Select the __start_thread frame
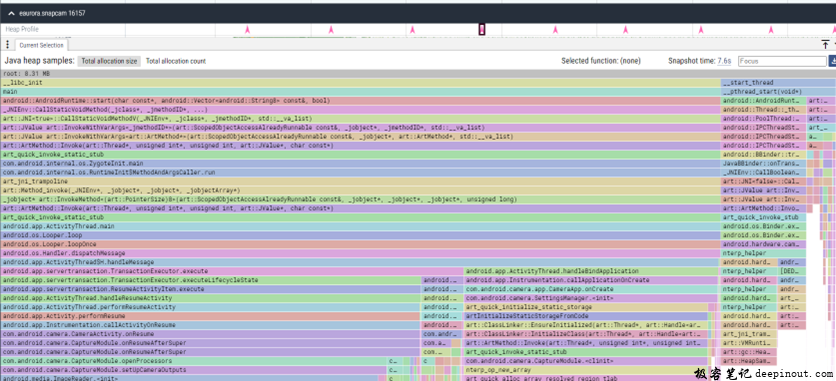Screen dimensions: 836x381 click(778, 83)
